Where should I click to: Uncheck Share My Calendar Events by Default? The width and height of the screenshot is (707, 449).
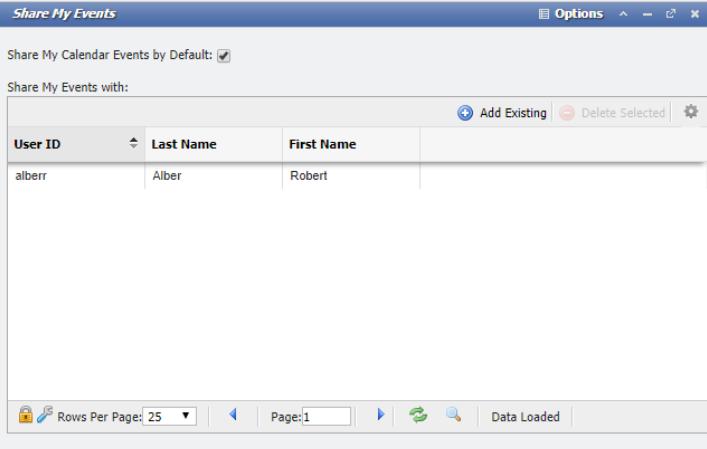[x=224, y=56]
